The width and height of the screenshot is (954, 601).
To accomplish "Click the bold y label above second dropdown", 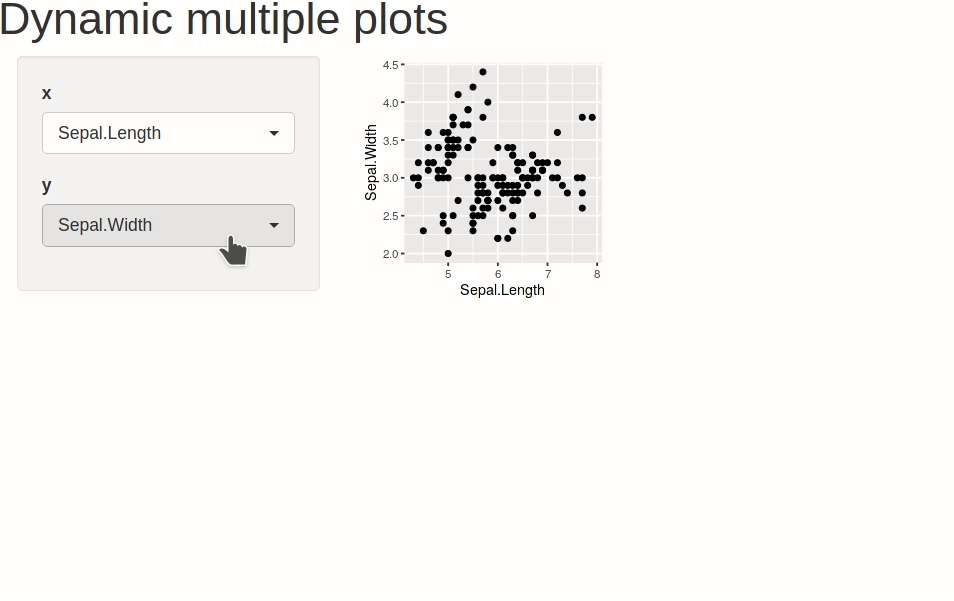I will click(x=47, y=185).
